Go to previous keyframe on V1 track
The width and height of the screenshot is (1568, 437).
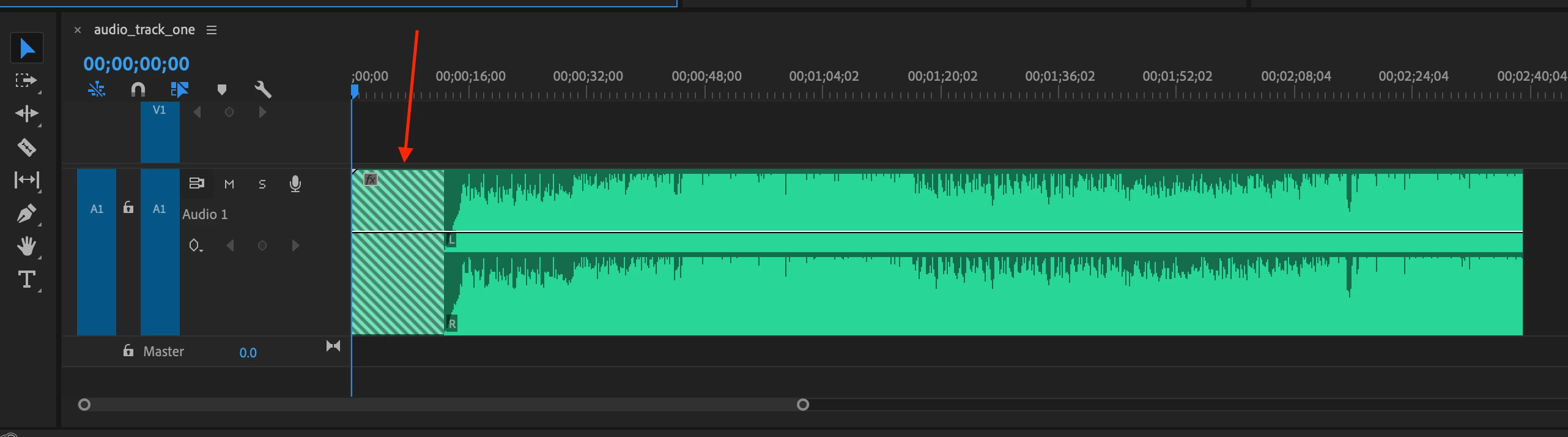click(197, 112)
